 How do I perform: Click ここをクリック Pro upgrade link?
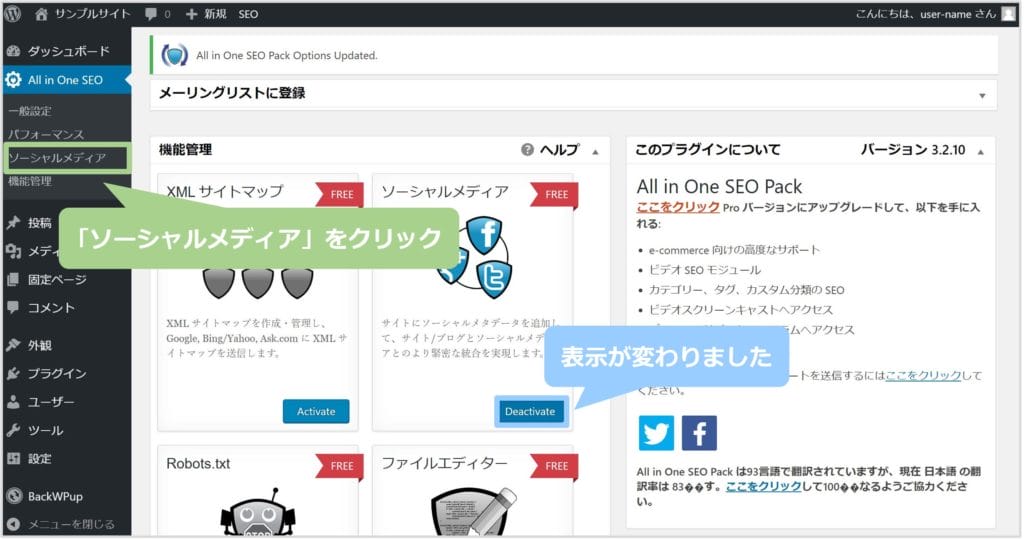678,207
